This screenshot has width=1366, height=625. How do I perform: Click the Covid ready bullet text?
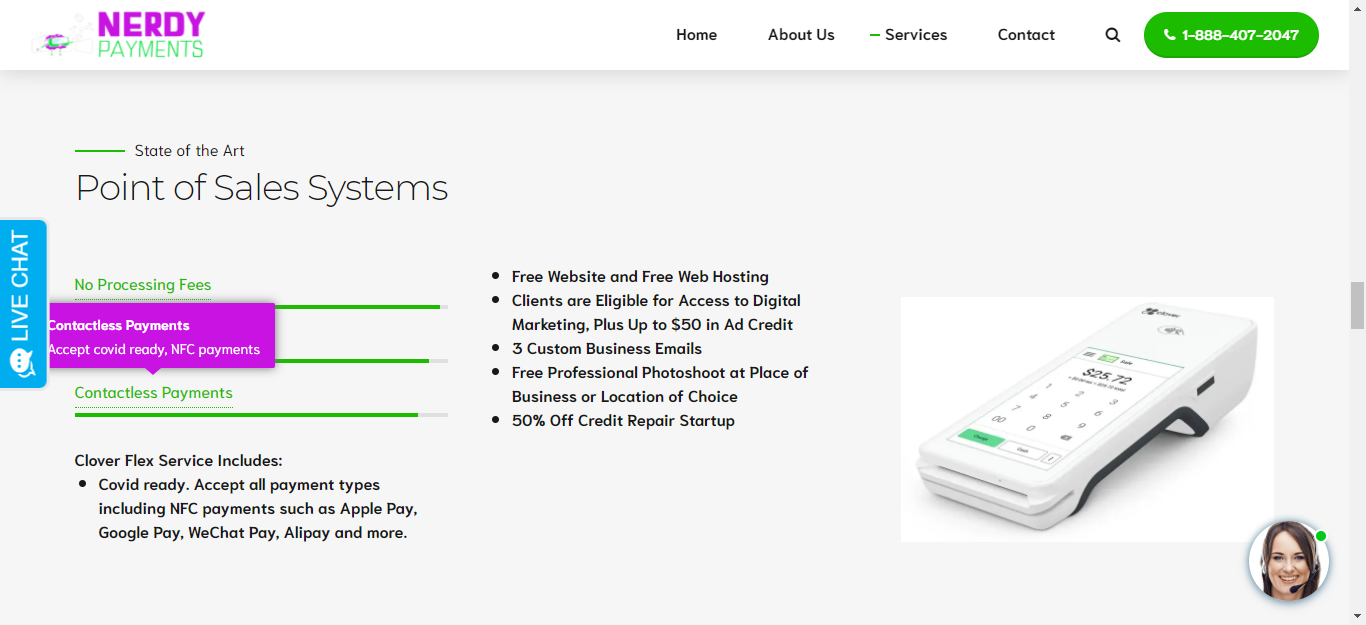pyautogui.click(x=258, y=509)
